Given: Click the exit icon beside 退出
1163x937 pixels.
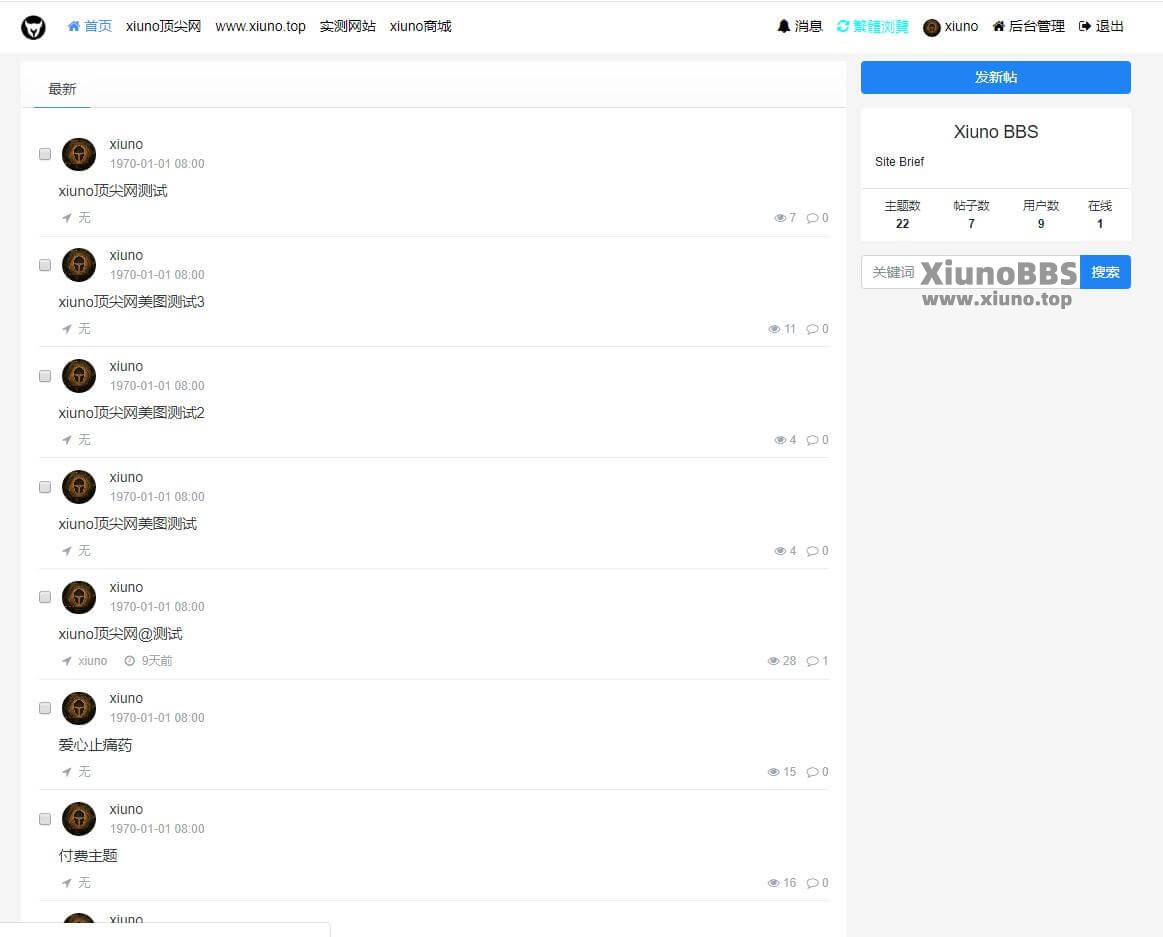Looking at the screenshot, I should click(1084, 27).
